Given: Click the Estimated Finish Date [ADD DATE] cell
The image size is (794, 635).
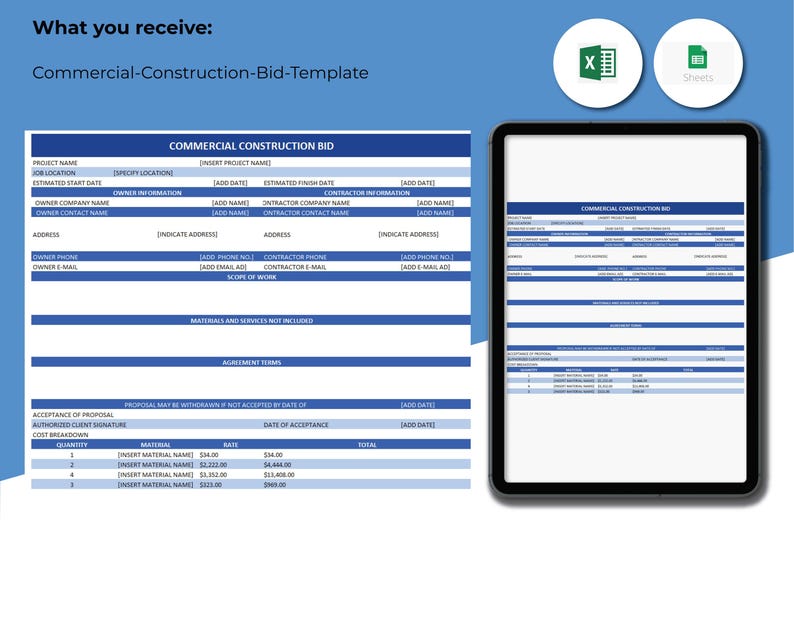Looking at the screenshot, I should pyautogui.click(x=418, y=183).
